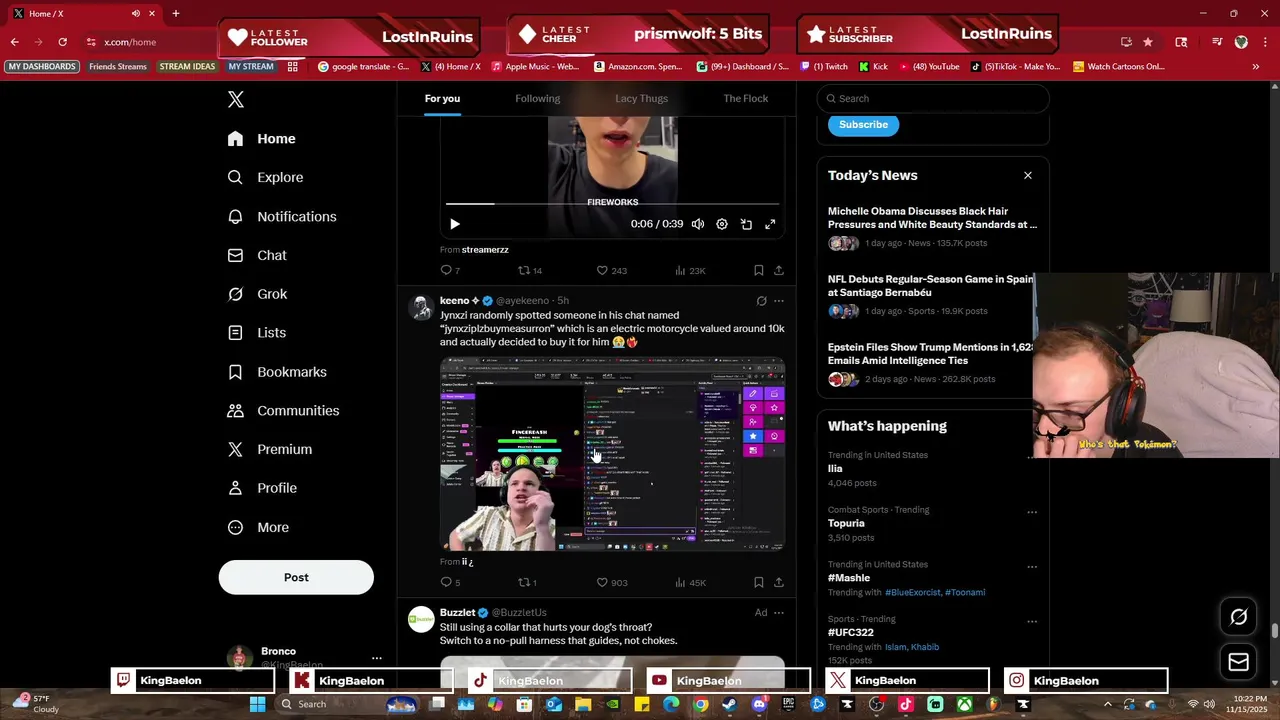This screenshot has height=720, width=1280.
Task: Open more options on keeno's post
Action: (779, 301)
